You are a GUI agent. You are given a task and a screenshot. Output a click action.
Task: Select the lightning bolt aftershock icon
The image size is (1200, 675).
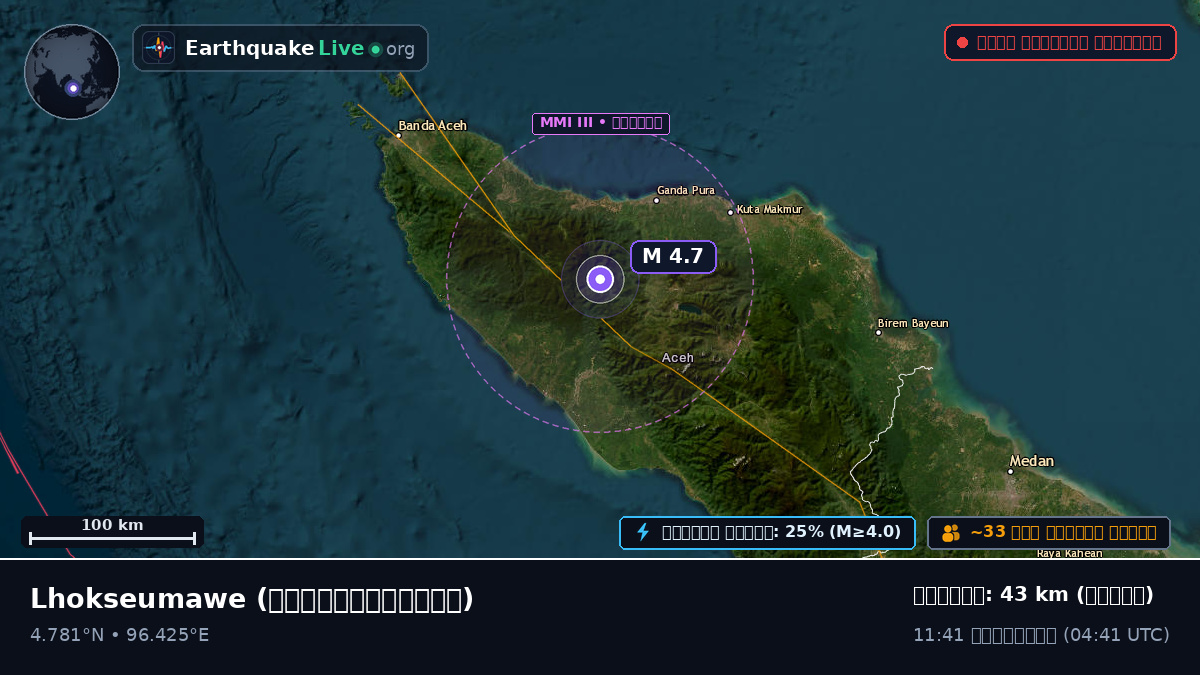[643, 532]
